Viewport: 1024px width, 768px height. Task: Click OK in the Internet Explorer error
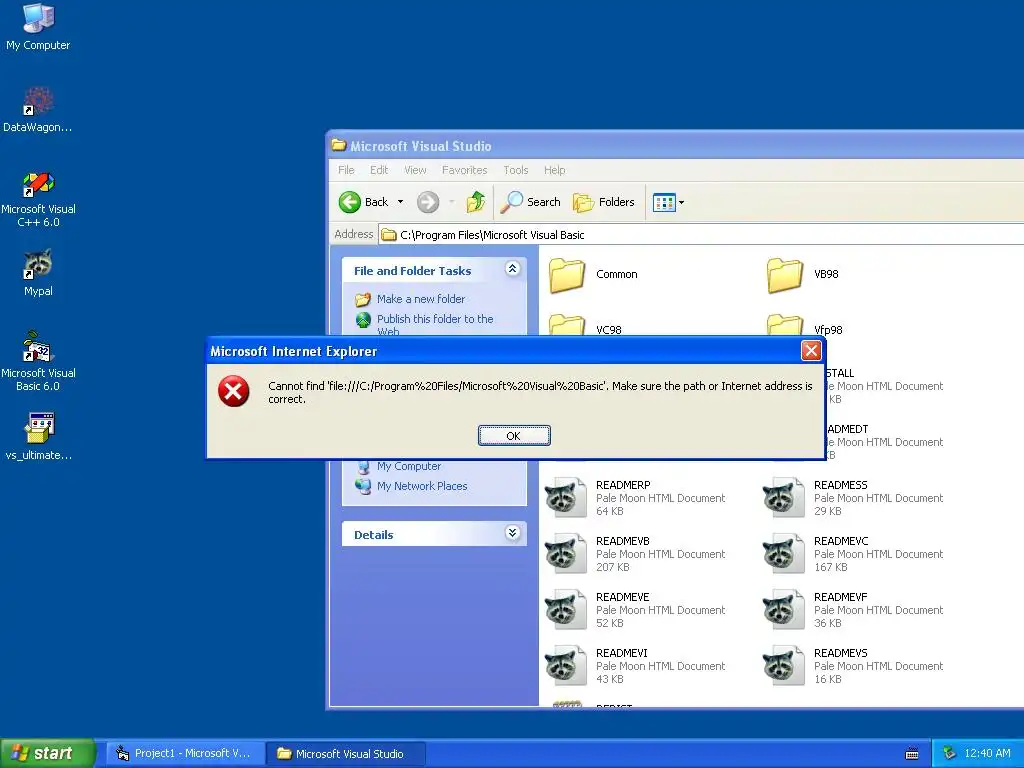tap(514, 436)
